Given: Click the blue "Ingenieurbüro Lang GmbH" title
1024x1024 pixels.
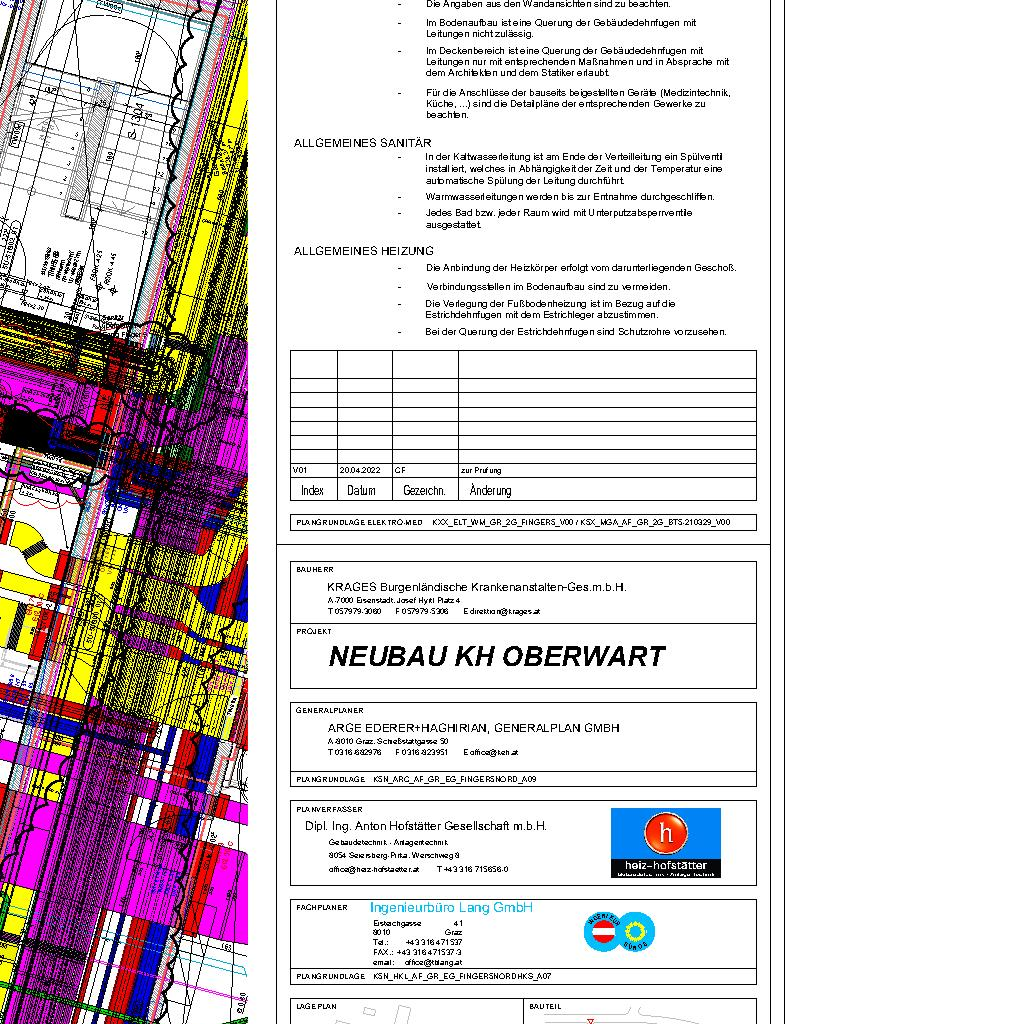Looking at the screenshot, I should click(451, 908).
